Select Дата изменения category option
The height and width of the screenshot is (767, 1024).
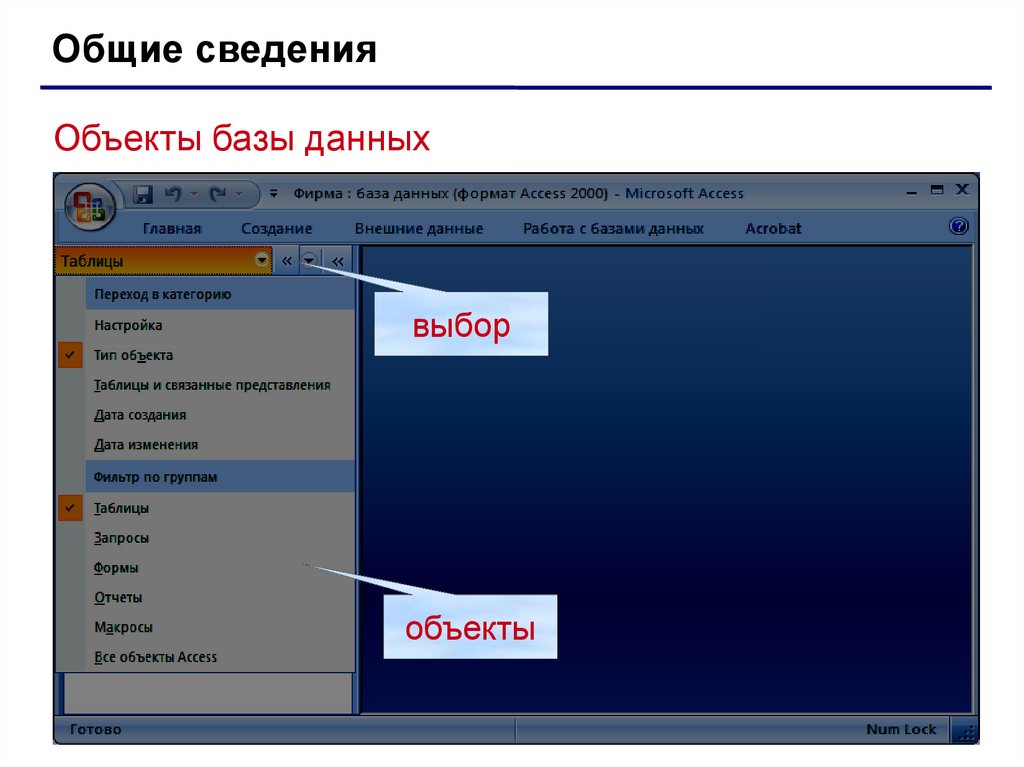[220, 445]
